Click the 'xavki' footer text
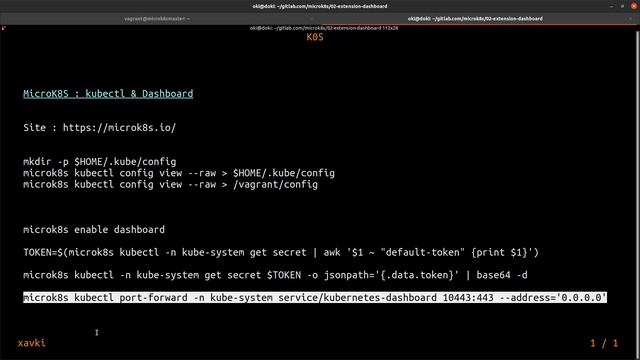This screenshot has height=360, width=640. point(31,343)
